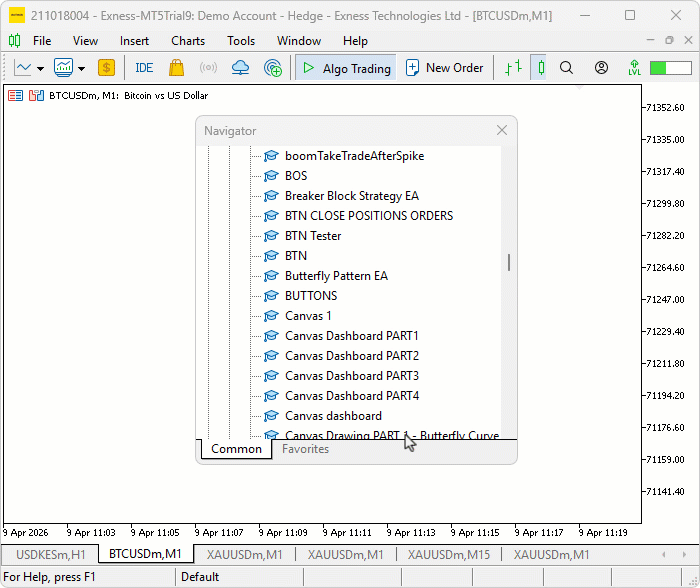Select the Common tab in Navigator

236,449
